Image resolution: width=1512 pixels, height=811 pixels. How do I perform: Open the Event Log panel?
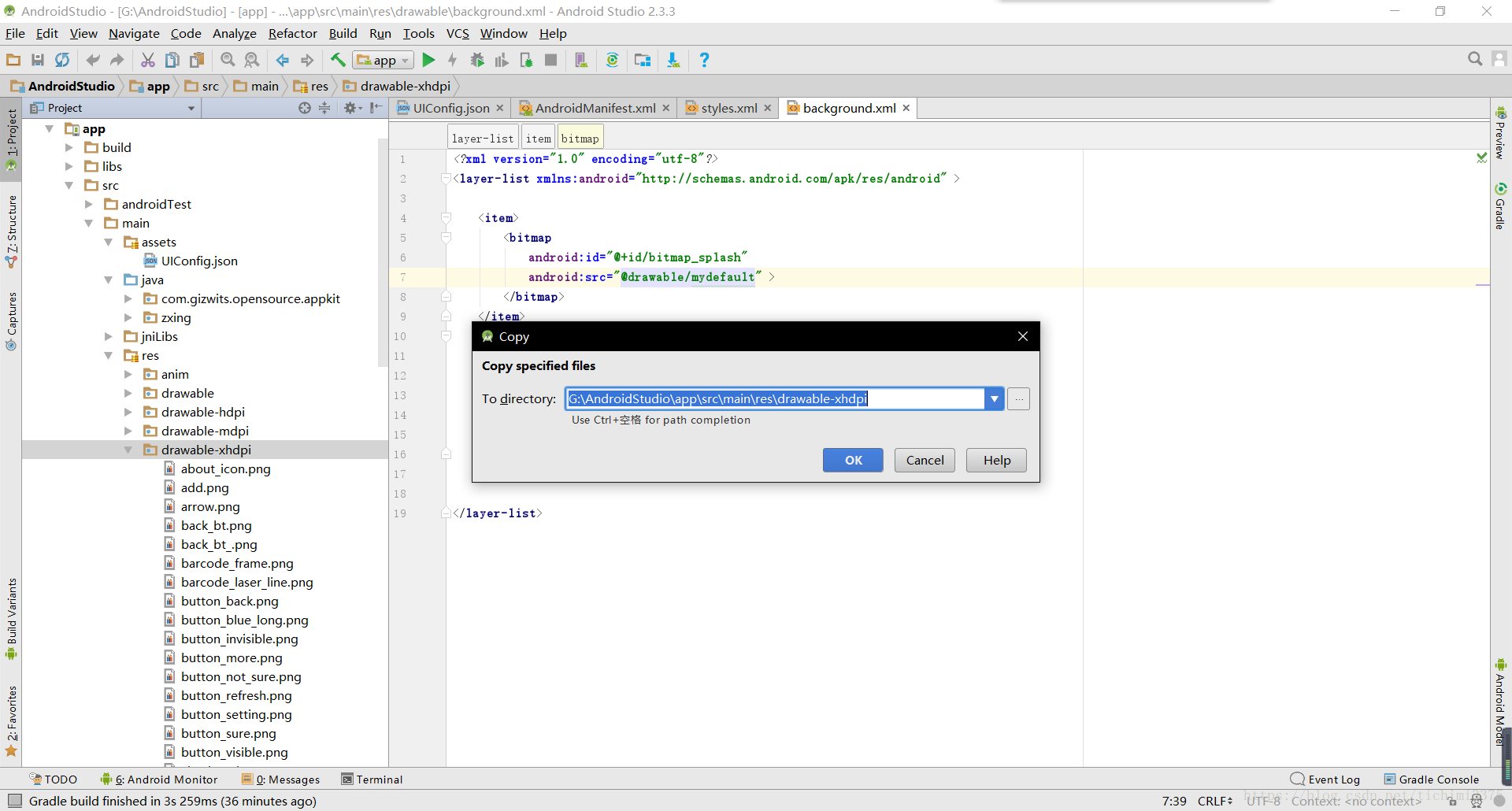pos(1325,780)
